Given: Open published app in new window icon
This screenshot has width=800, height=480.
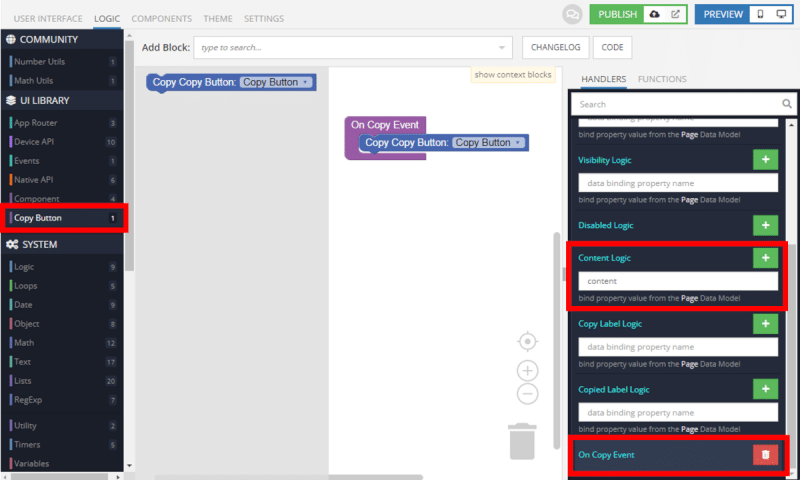Looking at the screenshot, I should point(676,14).
